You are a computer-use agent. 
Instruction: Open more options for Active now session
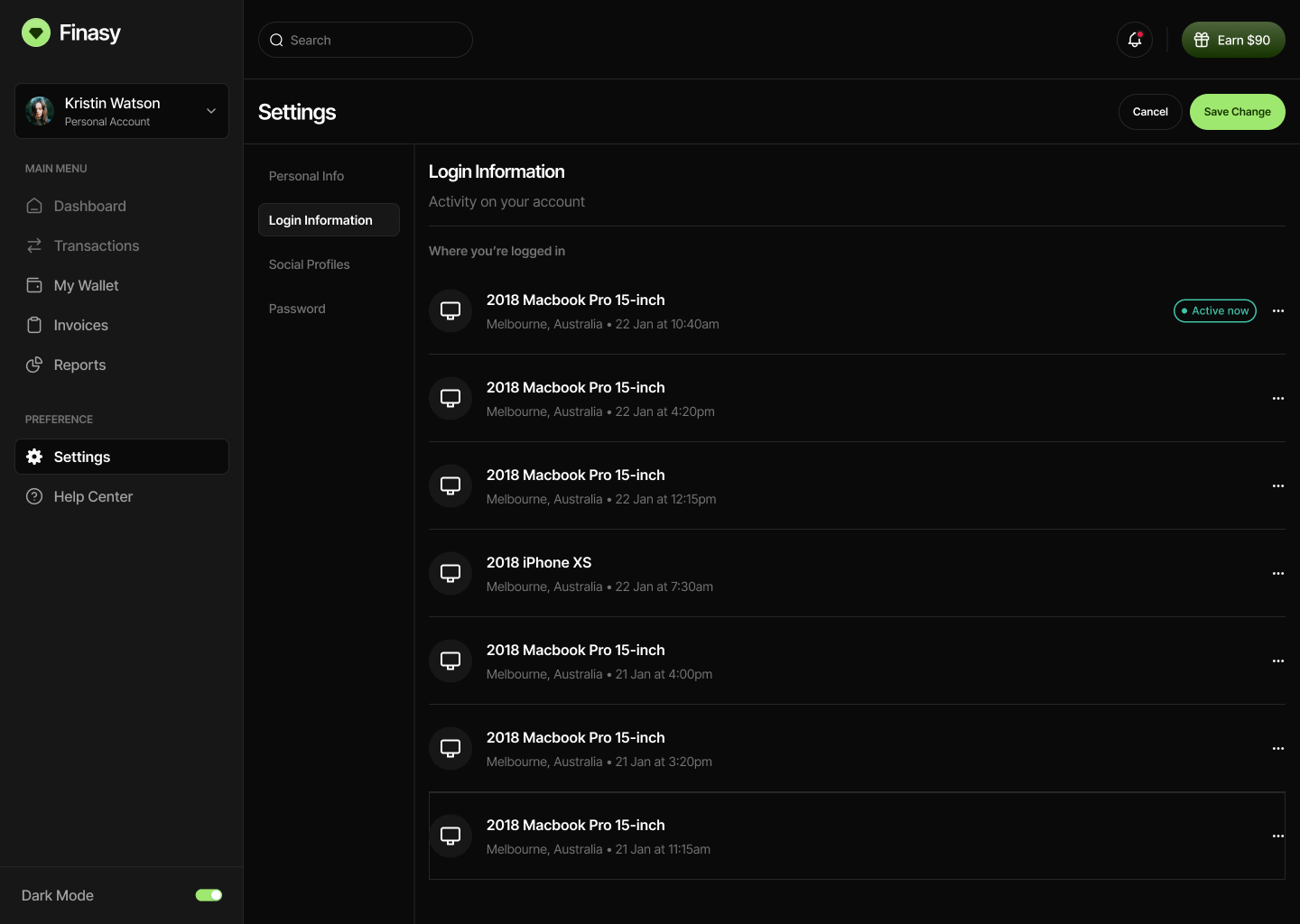coord(1278,310)
